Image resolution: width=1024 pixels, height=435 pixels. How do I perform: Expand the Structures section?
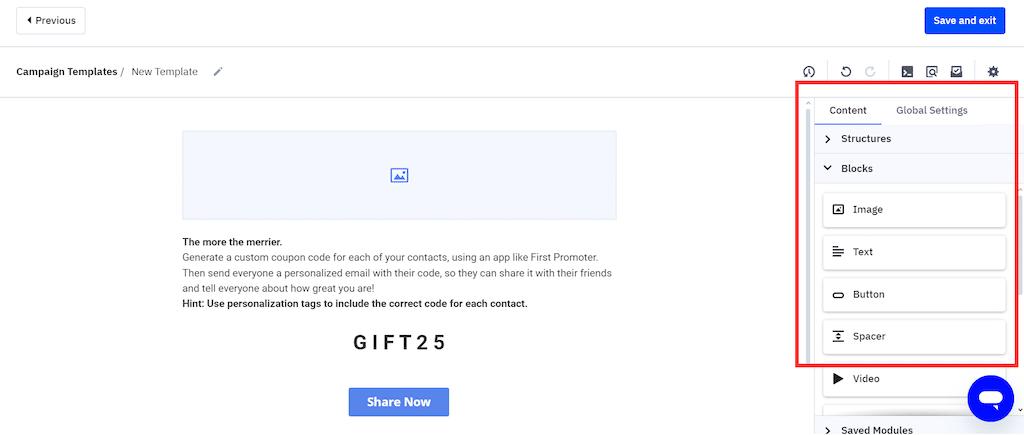[x=865, y=139]
